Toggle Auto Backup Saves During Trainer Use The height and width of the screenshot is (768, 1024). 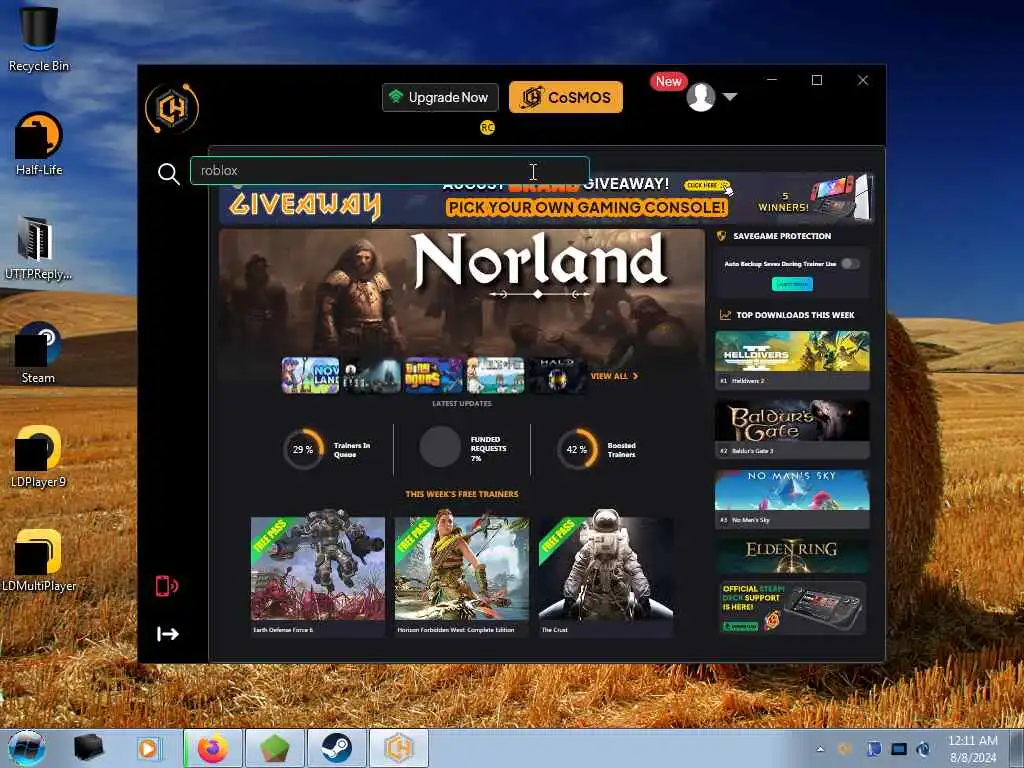(850, 264)
